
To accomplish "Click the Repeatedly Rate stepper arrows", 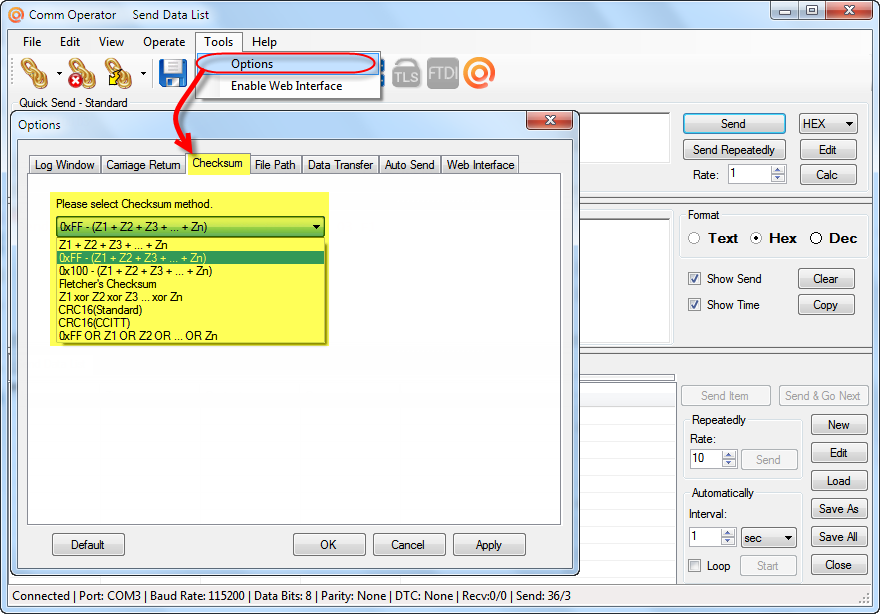I will coord(729,459).
